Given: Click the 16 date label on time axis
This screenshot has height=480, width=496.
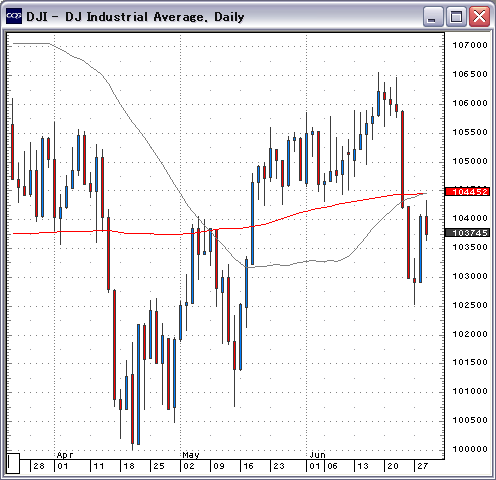Looking at the screenshot, I should pos(248,466).
